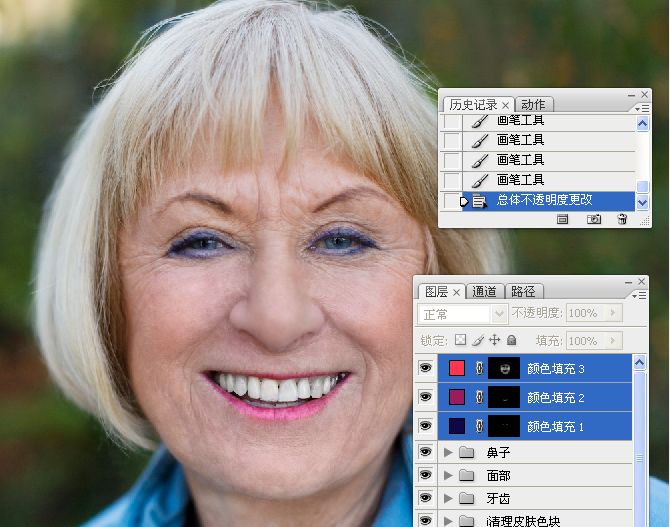Click the camera snapshot icon in History panel

point(594,219)
